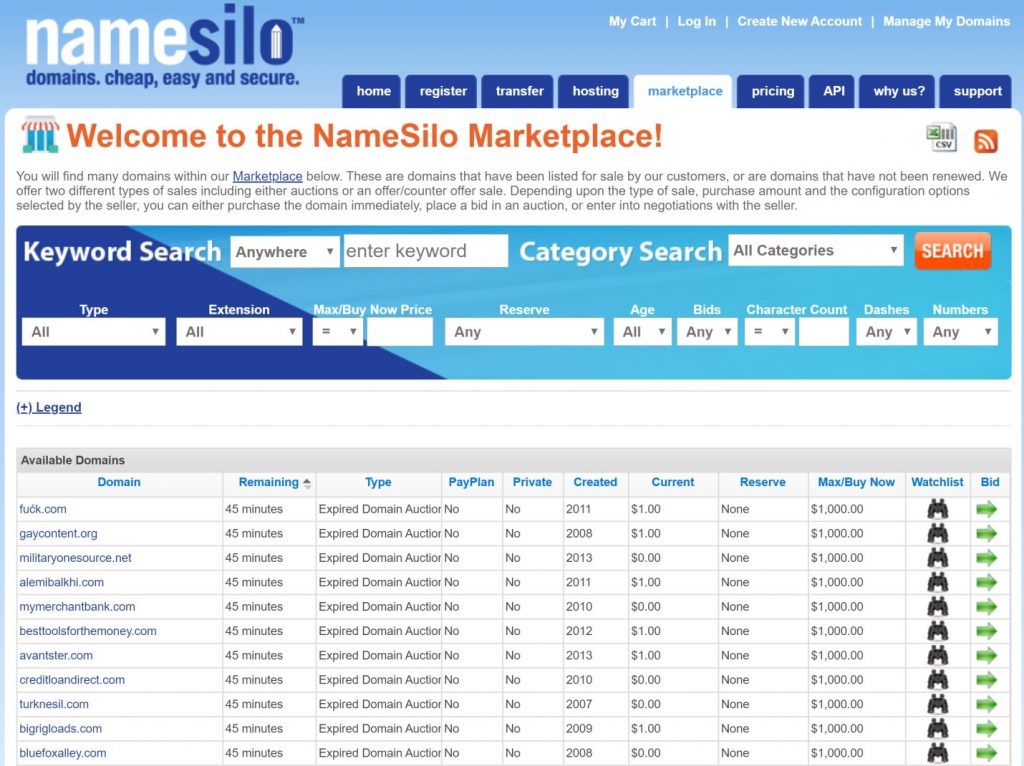Sort by the Created column header
Screen dimensions: 1024x766
595,483
